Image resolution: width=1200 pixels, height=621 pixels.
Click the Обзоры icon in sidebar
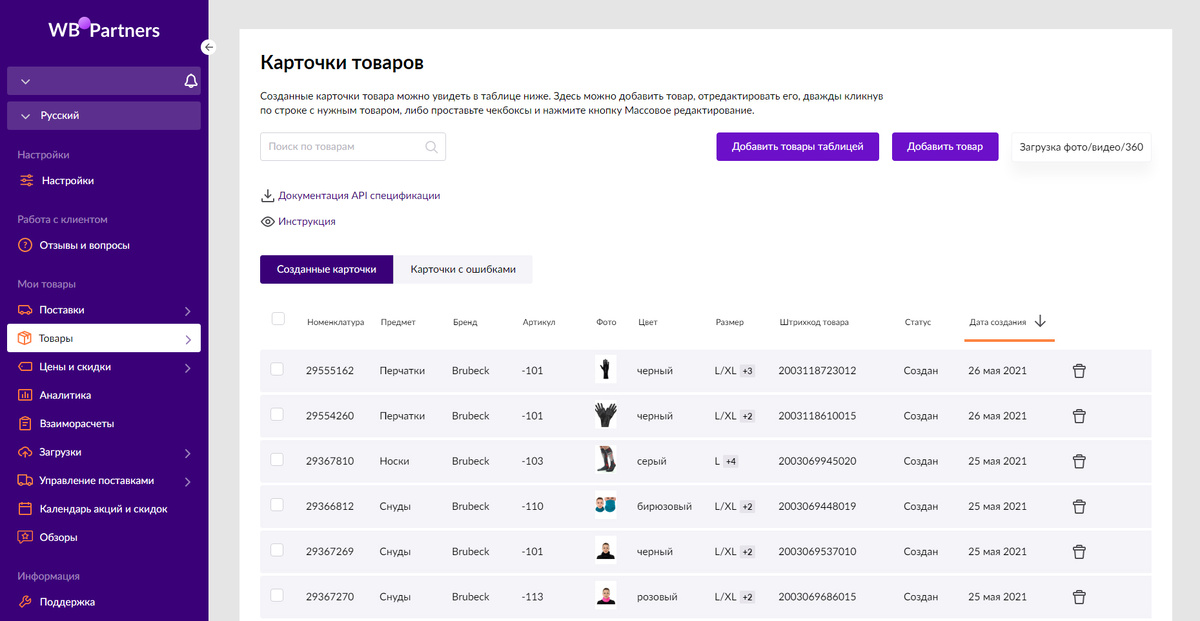point(26,537)
